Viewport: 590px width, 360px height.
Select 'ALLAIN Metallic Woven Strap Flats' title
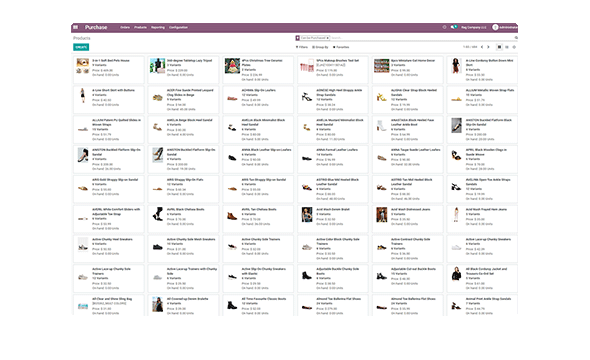pyautogui.click(x=490, y=90)
